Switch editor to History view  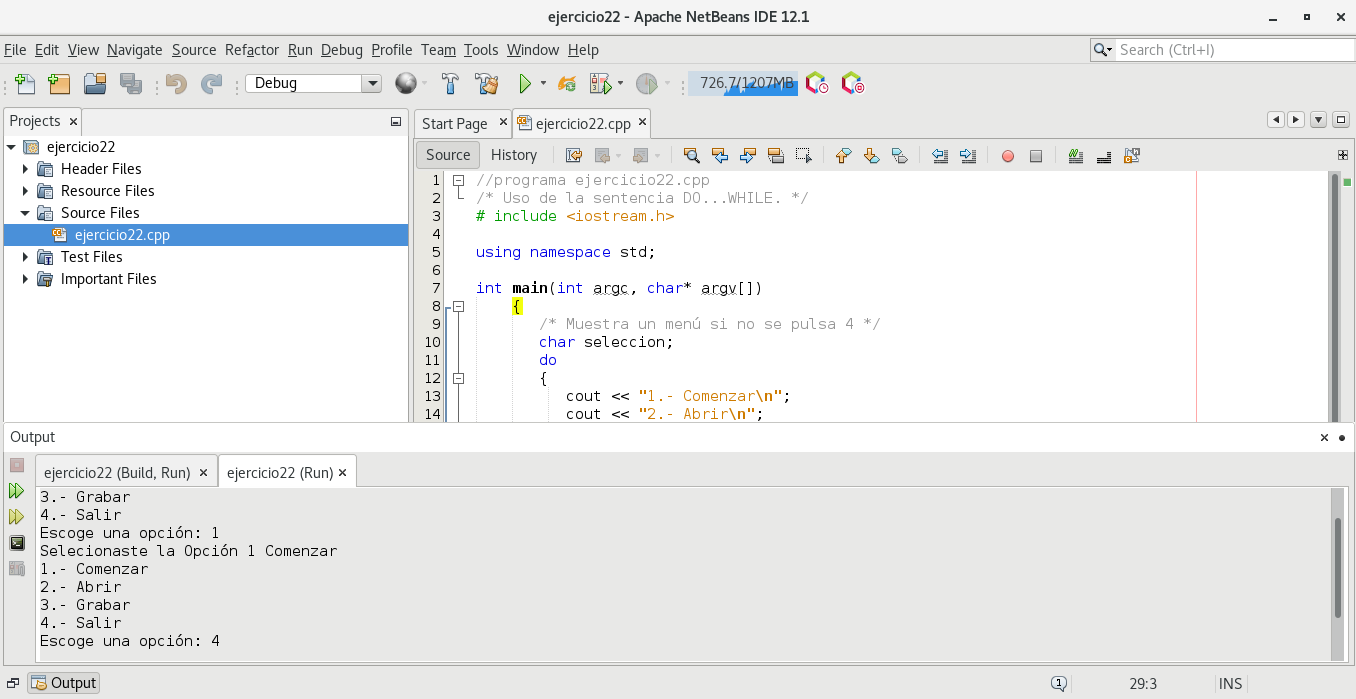point(514,155)
